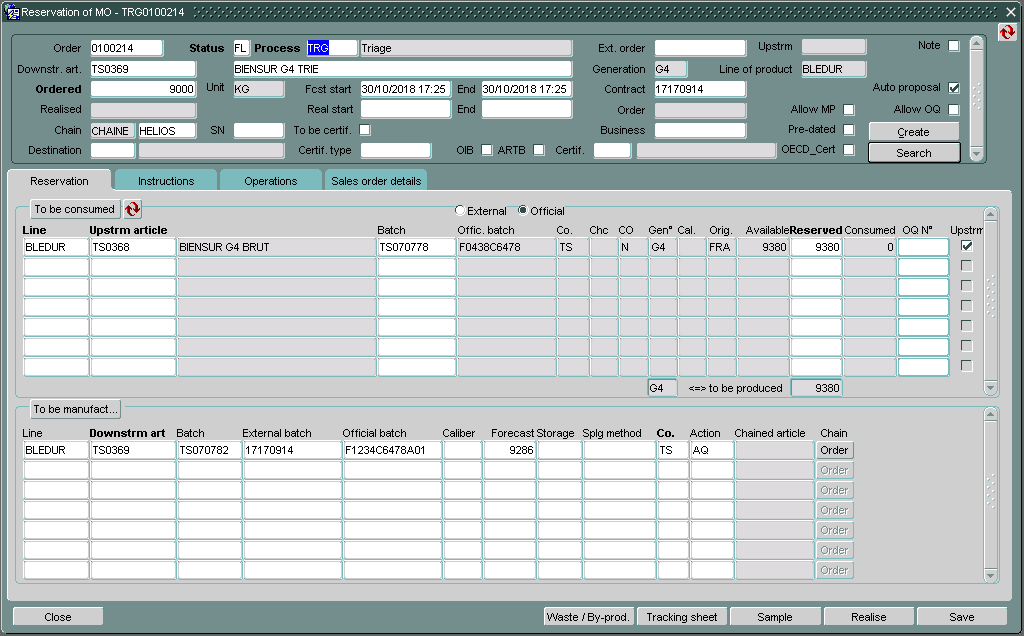1024x636 pixels.
Task: Uncheck Upstrm box for batch TS070778 row
Action: coord(967,246)
